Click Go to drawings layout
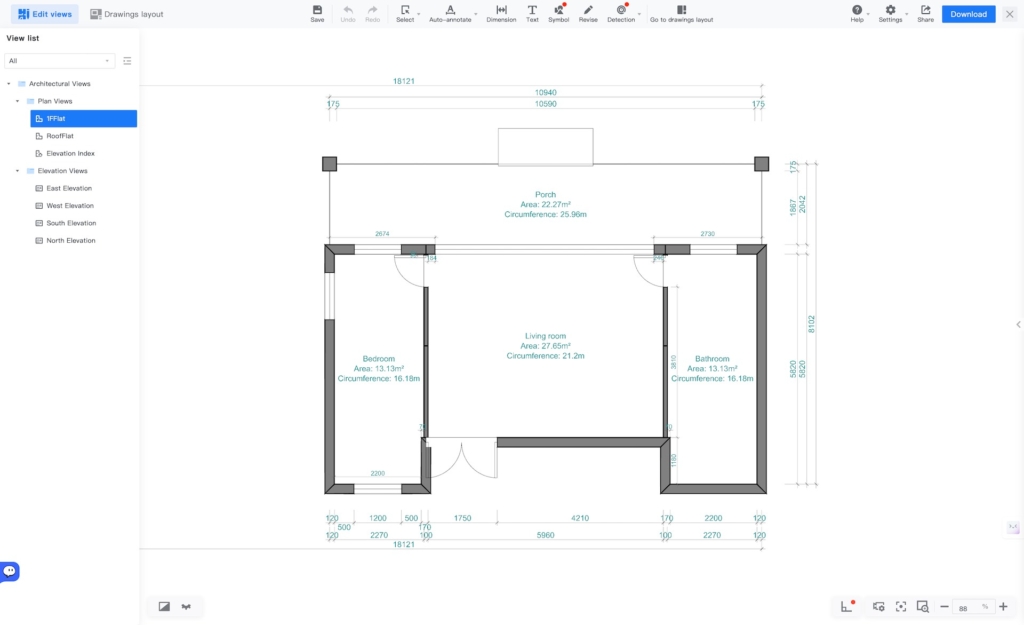 tap(681, 14)
